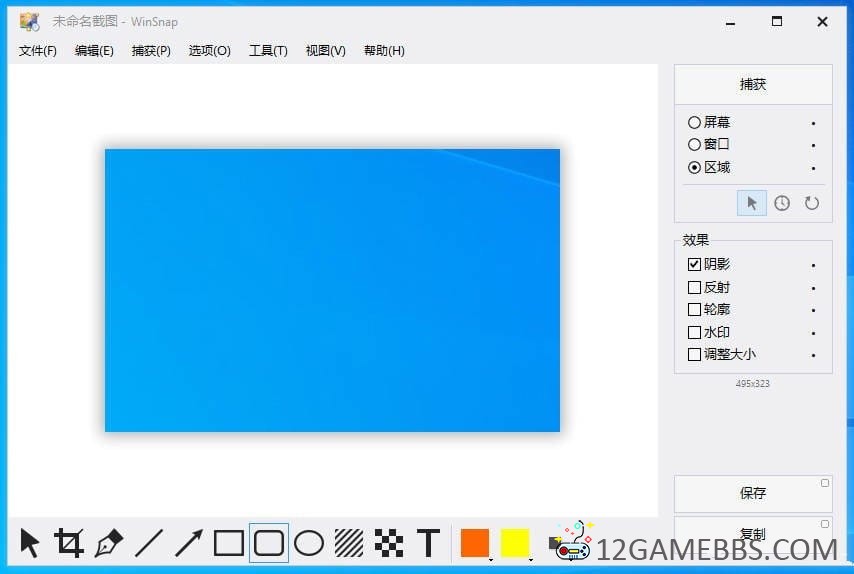Click the repeat last capture icon

point(812,203)
